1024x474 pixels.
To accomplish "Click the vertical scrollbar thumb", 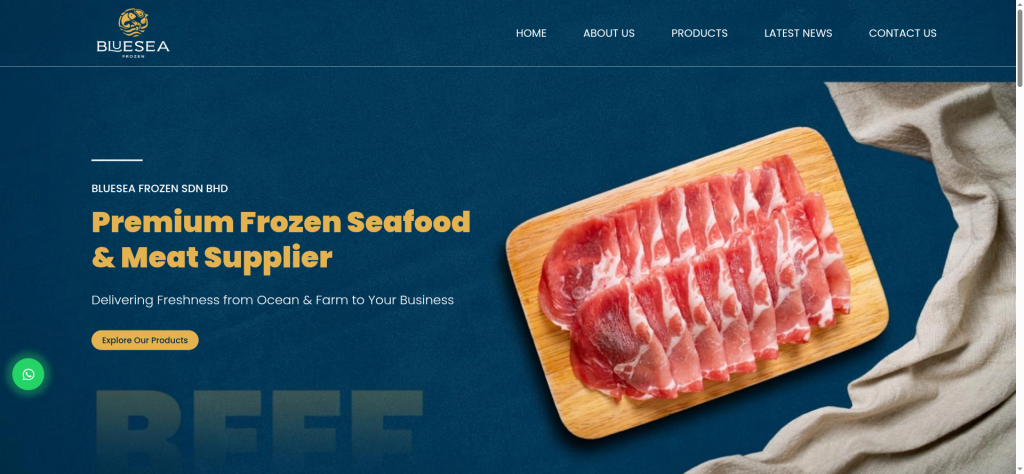I will [1019, 46].
